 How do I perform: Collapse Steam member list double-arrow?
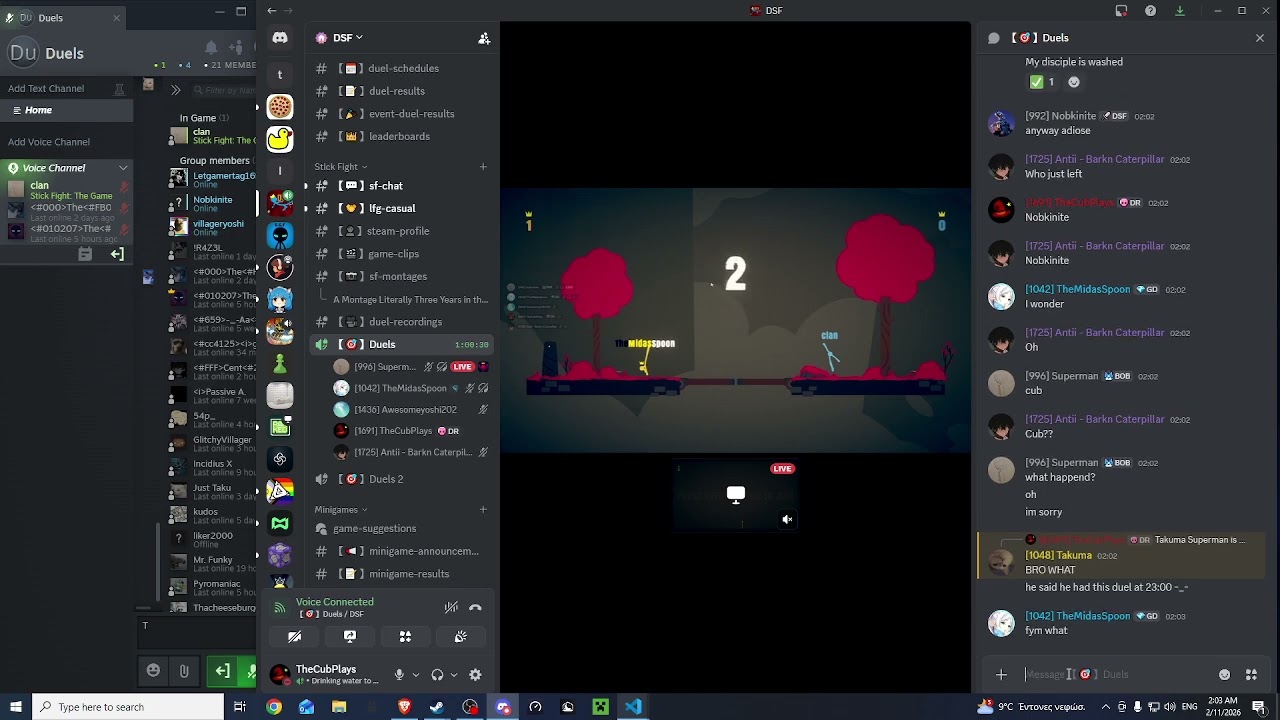click(x=175, y=90)
